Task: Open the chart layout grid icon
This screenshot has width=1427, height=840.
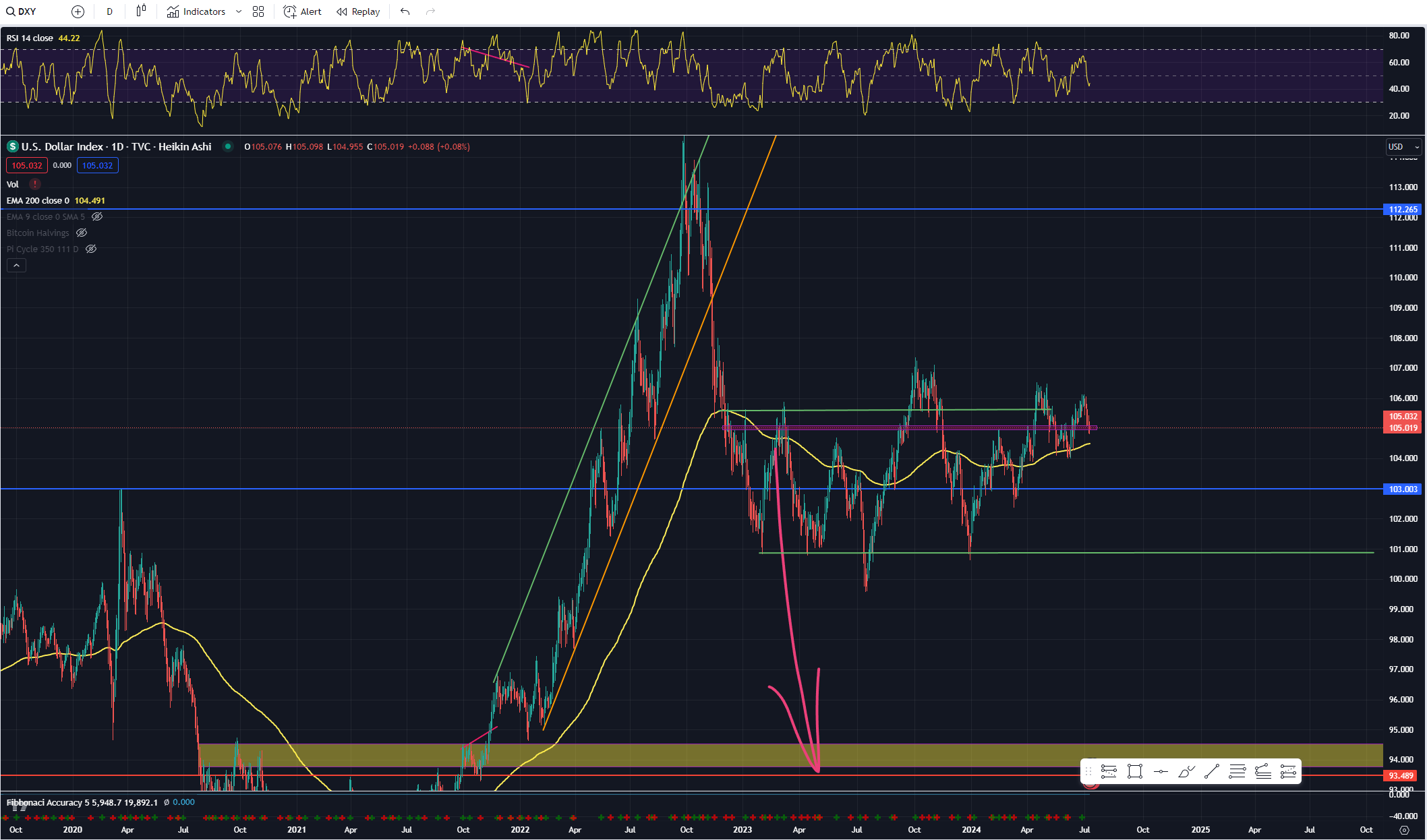Action: coord(258,11)
